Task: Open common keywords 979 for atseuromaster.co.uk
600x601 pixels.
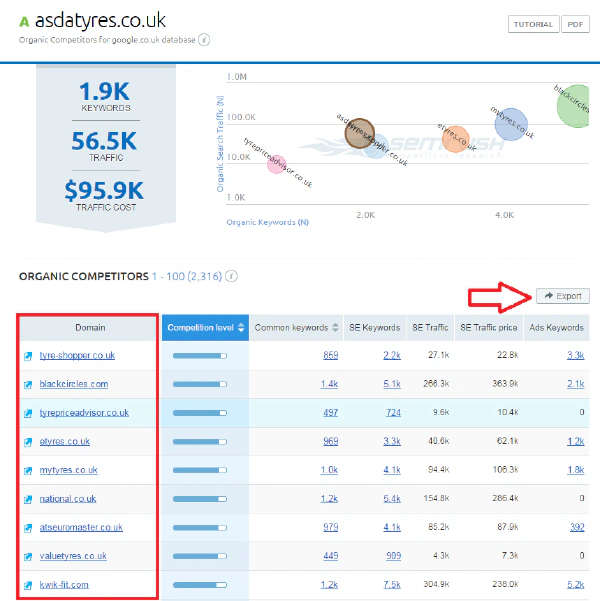Action: pyautogui.click(x=330, y=527)
